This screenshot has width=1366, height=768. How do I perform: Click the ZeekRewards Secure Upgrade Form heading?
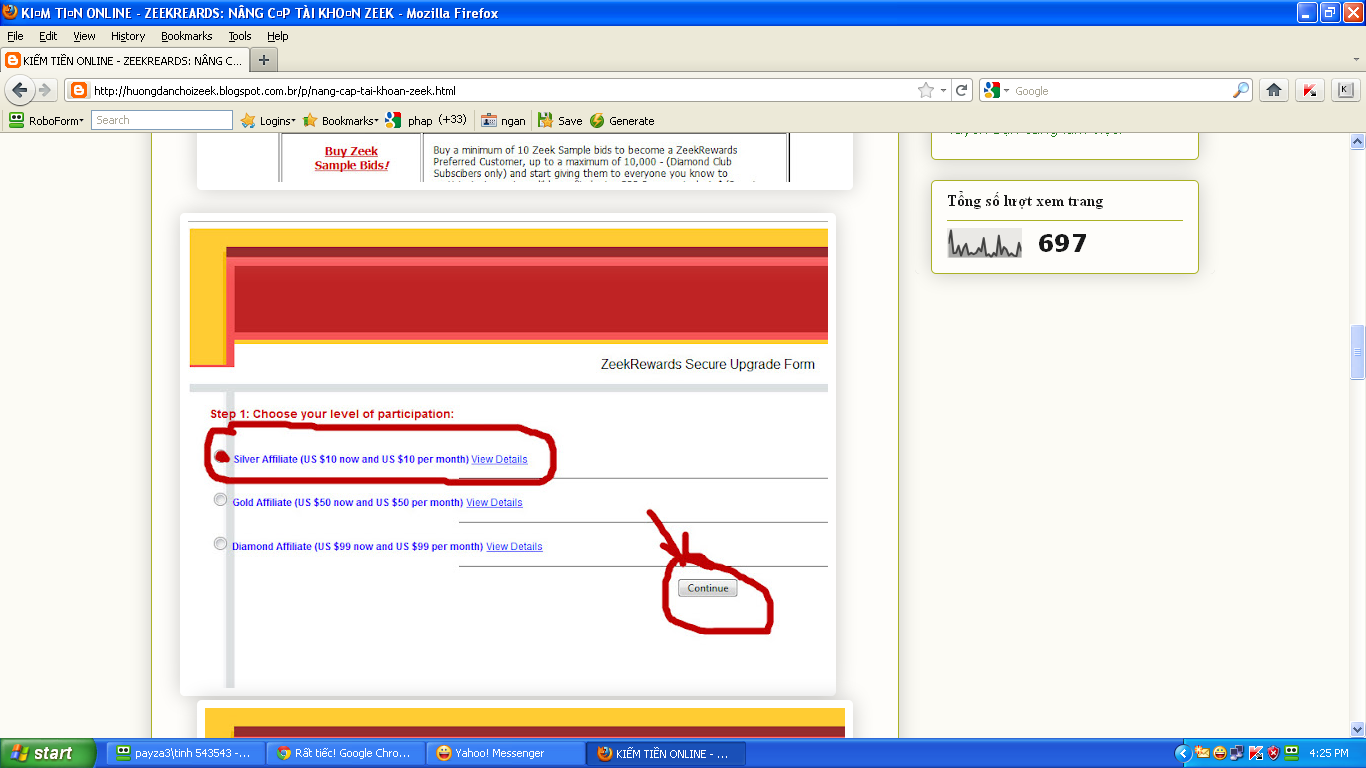click(x=708, y=364)
